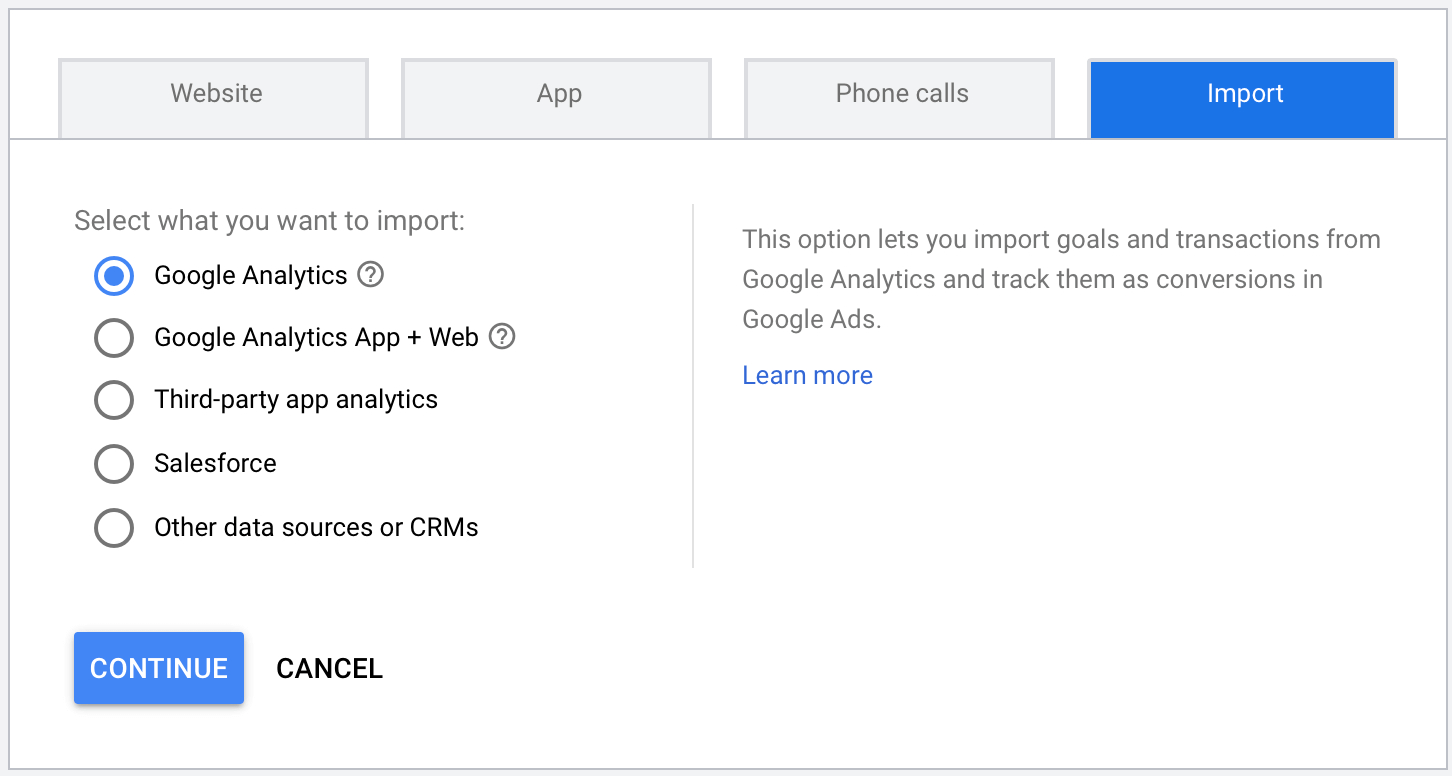Click the import description paragraph text

1060,279
